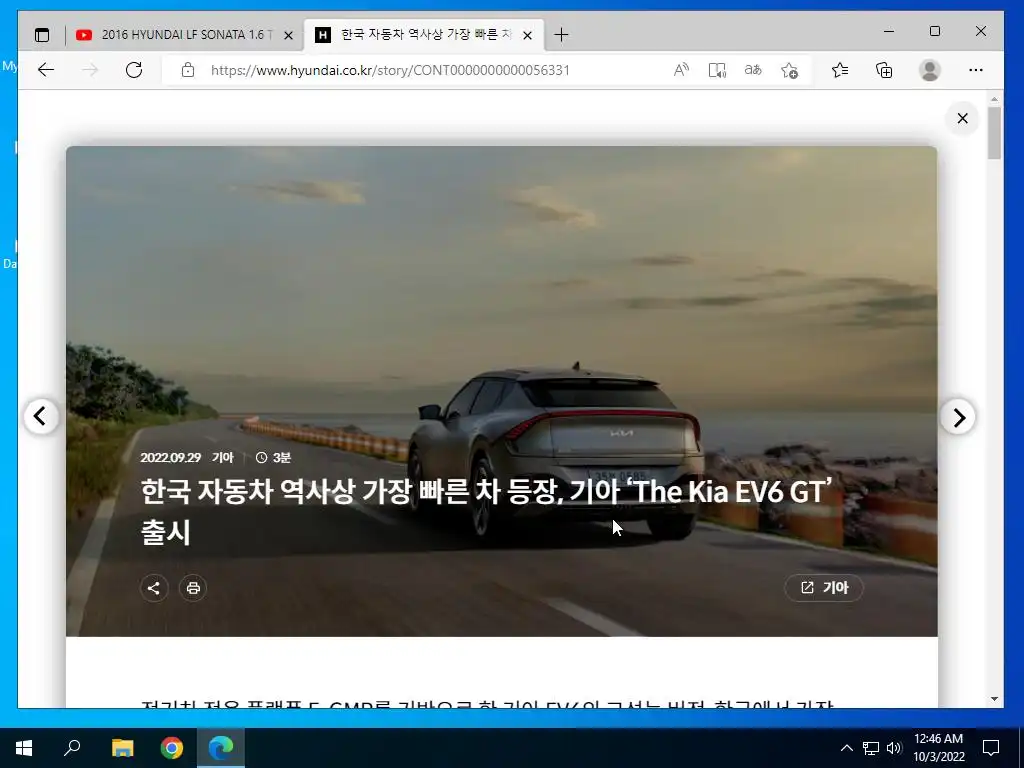Screen dimensions: 1024x768
Task: Open the clock and calendar
Action: click(938, 748)
